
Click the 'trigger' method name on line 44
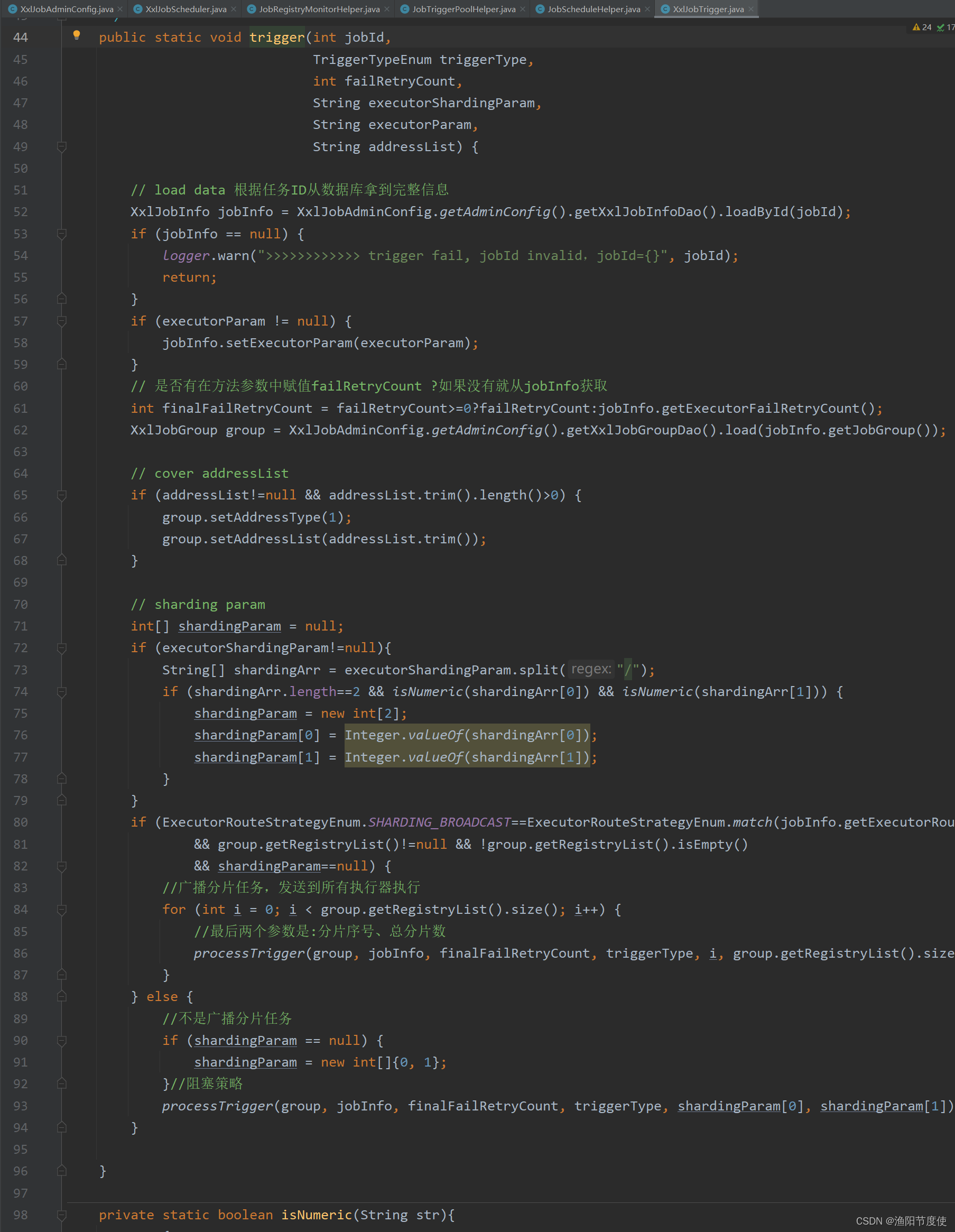277,37
